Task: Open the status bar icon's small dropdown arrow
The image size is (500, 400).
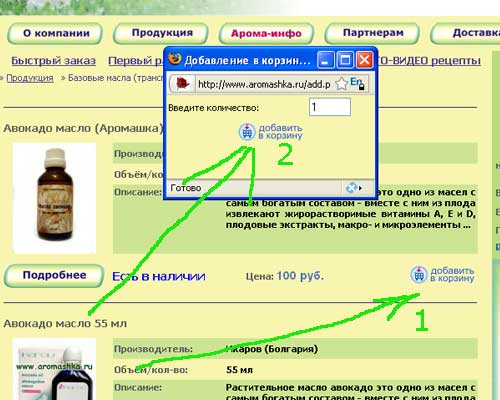Action: point(360,188)
